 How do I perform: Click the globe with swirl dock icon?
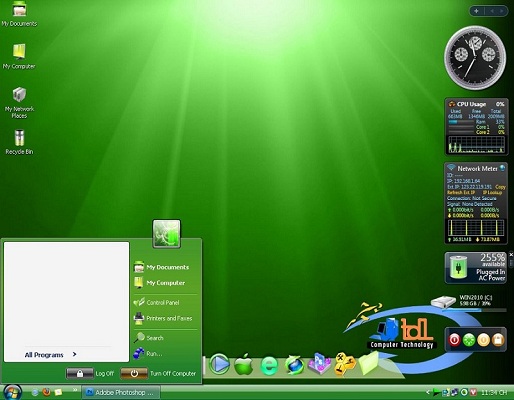click(x=294, y=365)
